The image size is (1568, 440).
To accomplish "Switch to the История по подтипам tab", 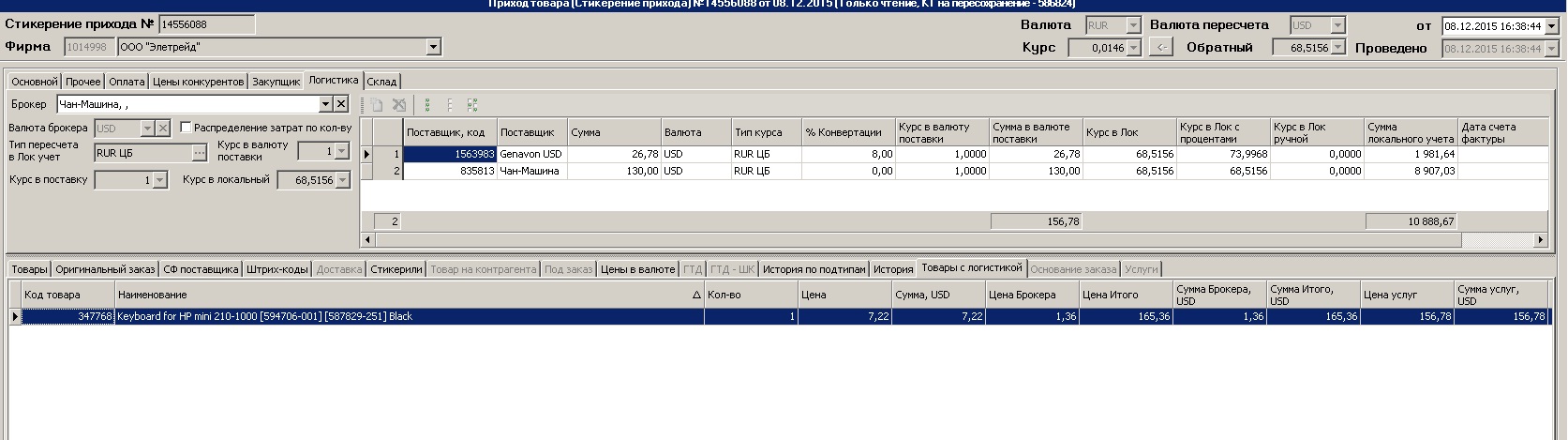I will (814, 269).
